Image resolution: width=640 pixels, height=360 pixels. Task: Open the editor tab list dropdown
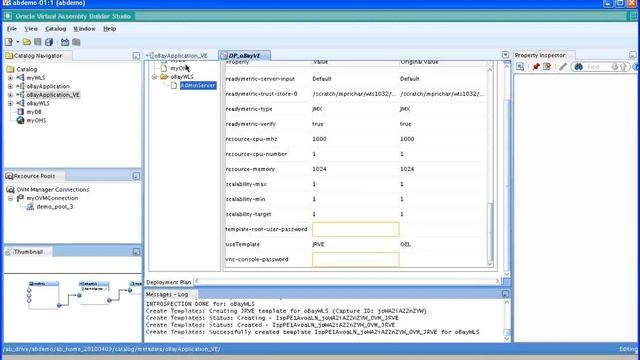tap(505, 55)
